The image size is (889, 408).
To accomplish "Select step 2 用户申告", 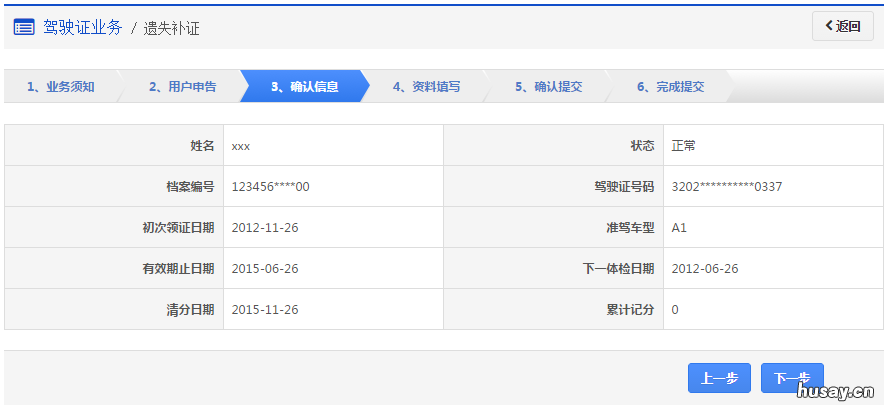I will coord(182,87).
